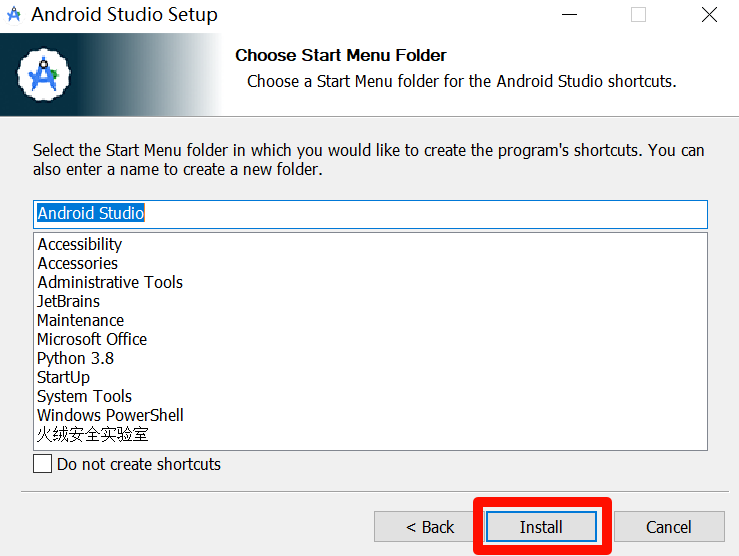Click the Android Studio logo in header
The width and height of the screenshot is (739, 556).
coord(44,74)
